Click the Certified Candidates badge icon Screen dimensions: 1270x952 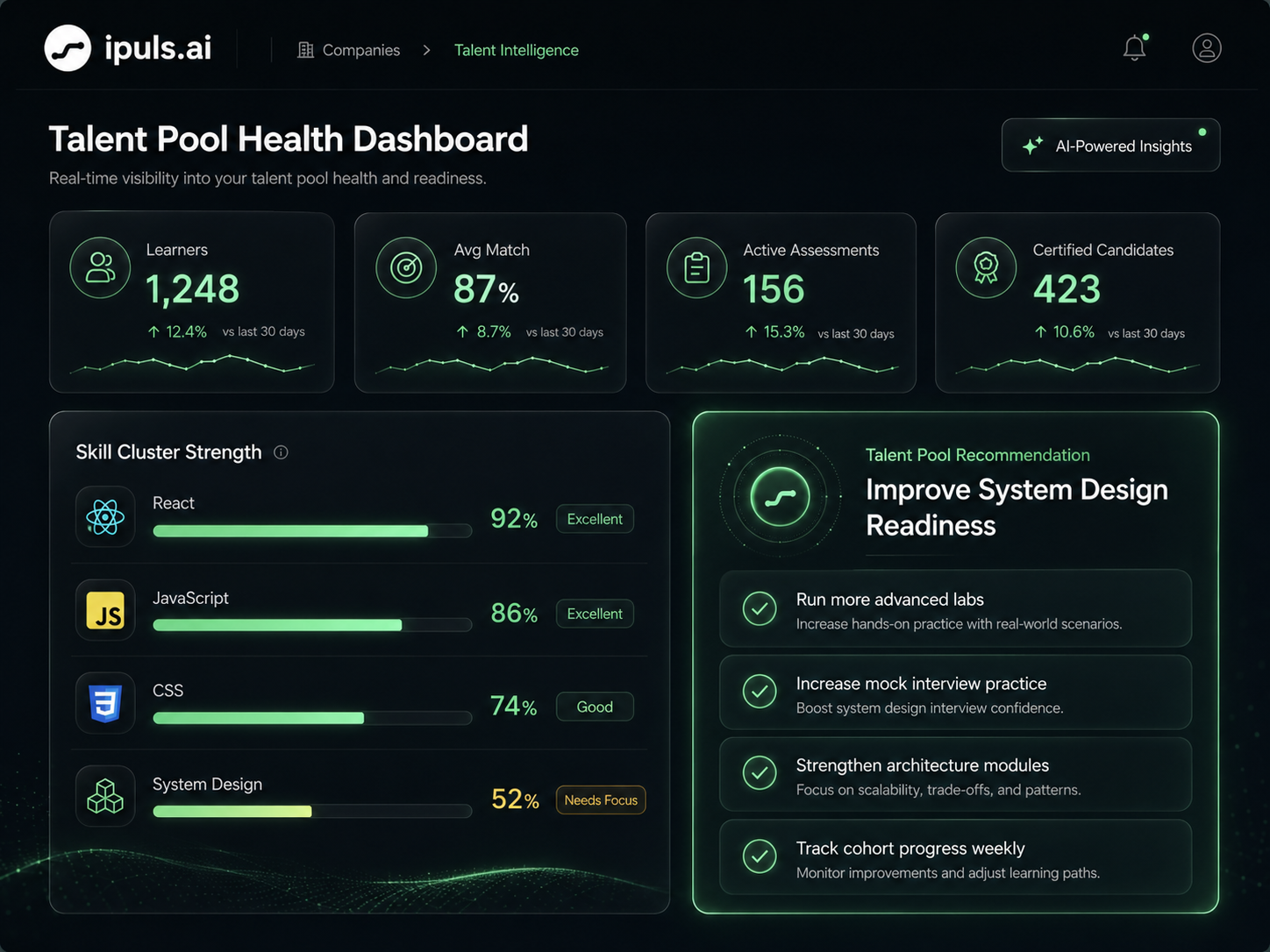tap(986, 267)
